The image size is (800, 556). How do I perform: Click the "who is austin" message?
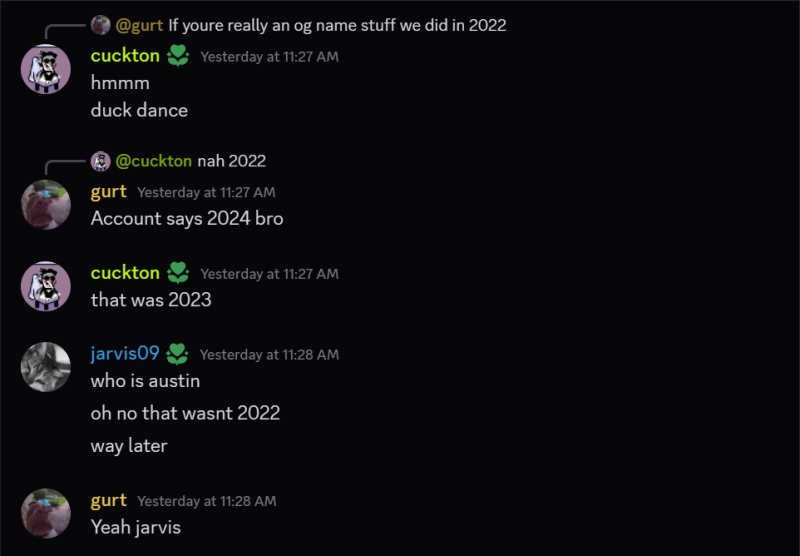point(145,381)
